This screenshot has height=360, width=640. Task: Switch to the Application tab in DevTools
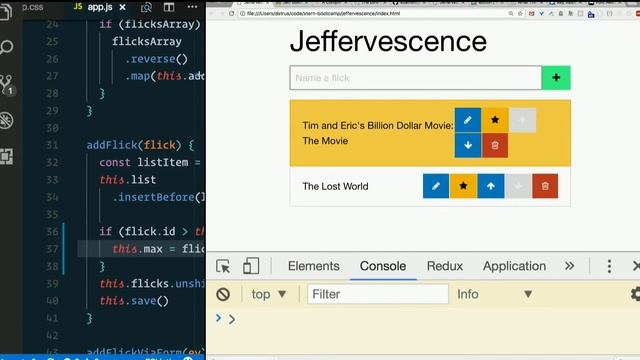pos(514,266)
